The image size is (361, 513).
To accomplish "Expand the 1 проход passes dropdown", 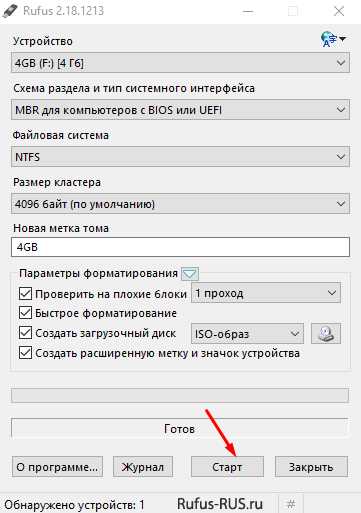I will (x=266, y=293).
